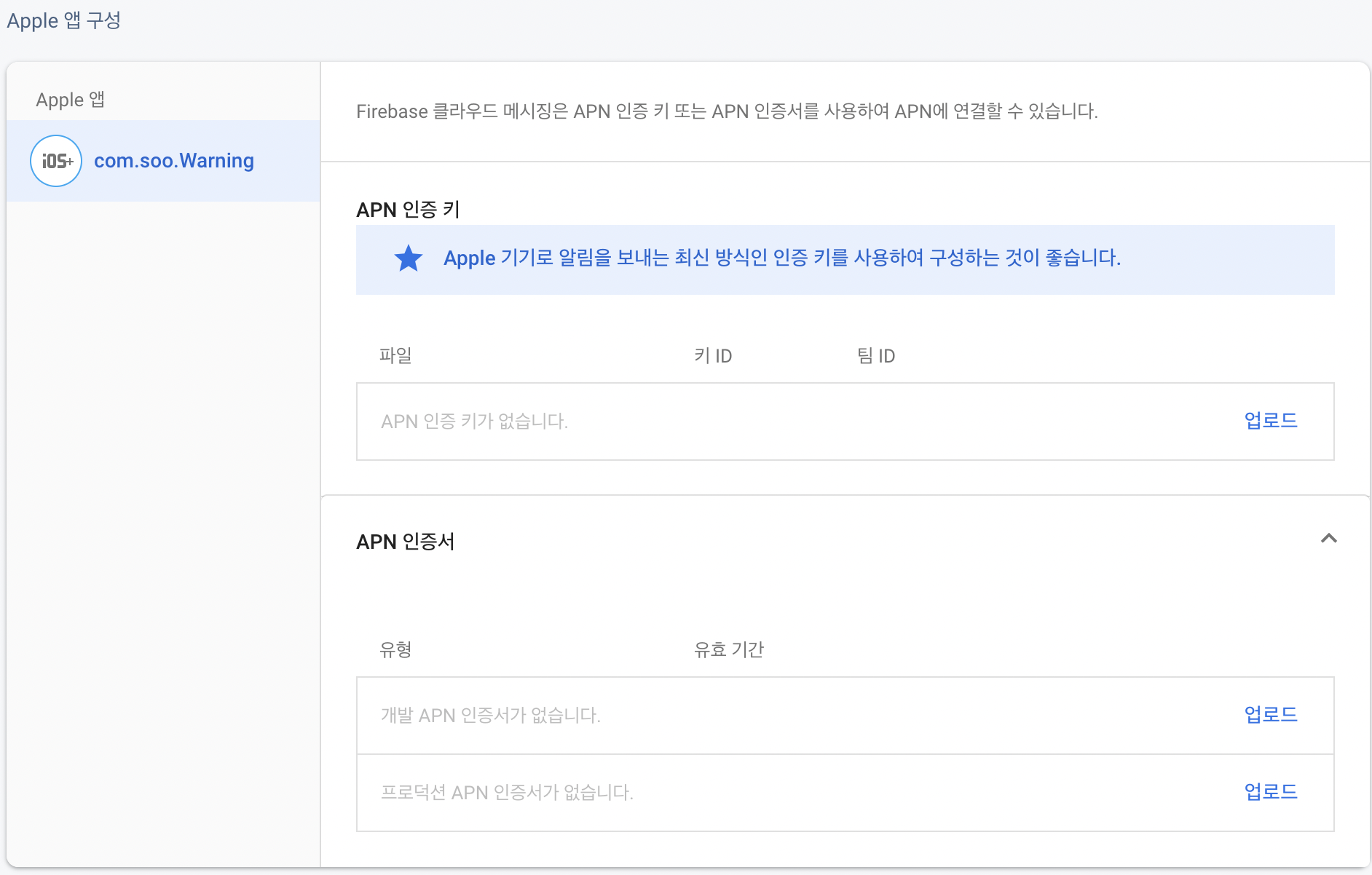This screenshot has width=1372, height=875.
Task: Click the blue star icon
Action: click(x=409, y=258)
